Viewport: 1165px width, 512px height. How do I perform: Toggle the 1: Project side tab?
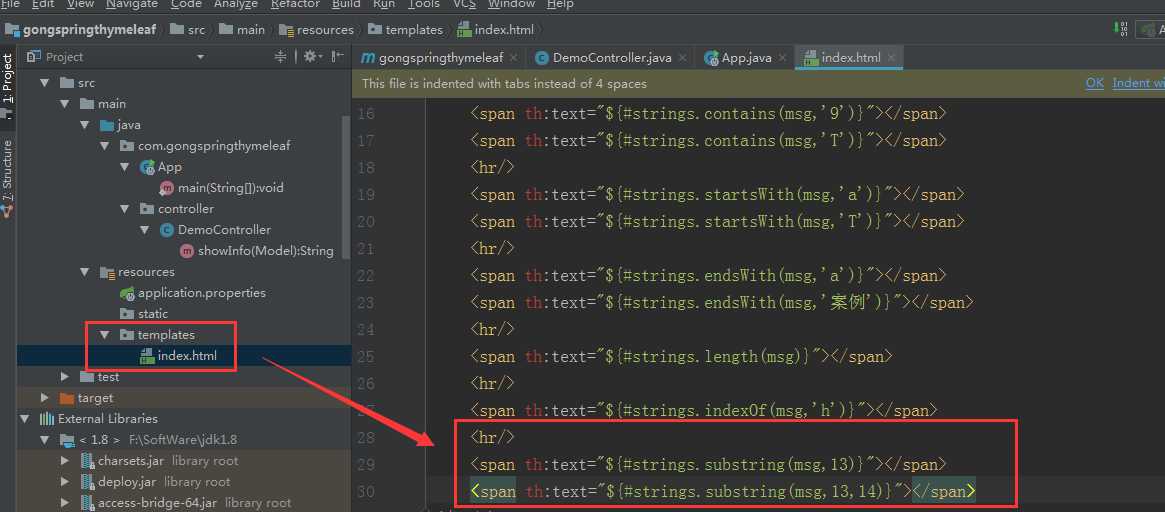click(7, 78)
